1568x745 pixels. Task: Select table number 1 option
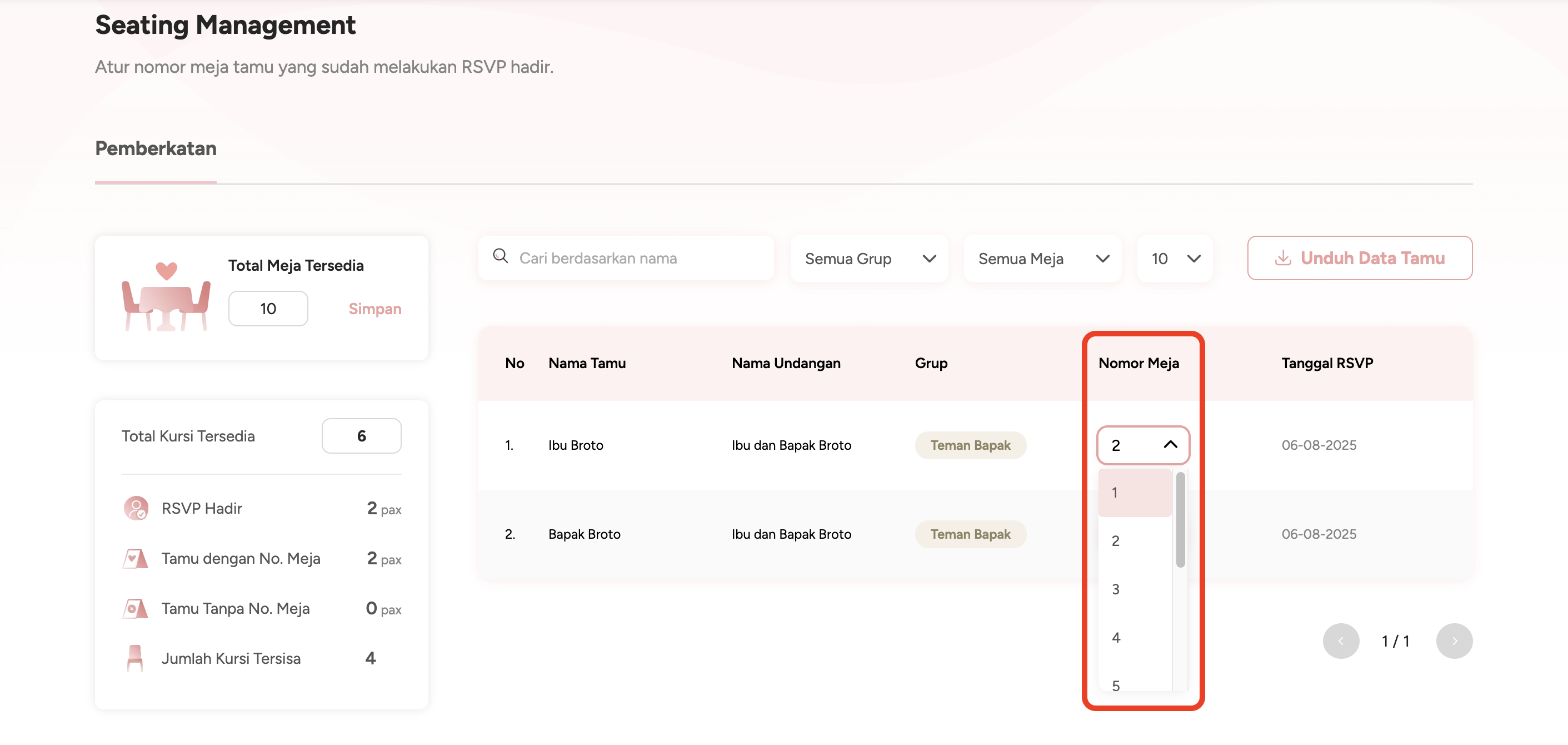coord(1134,493)
